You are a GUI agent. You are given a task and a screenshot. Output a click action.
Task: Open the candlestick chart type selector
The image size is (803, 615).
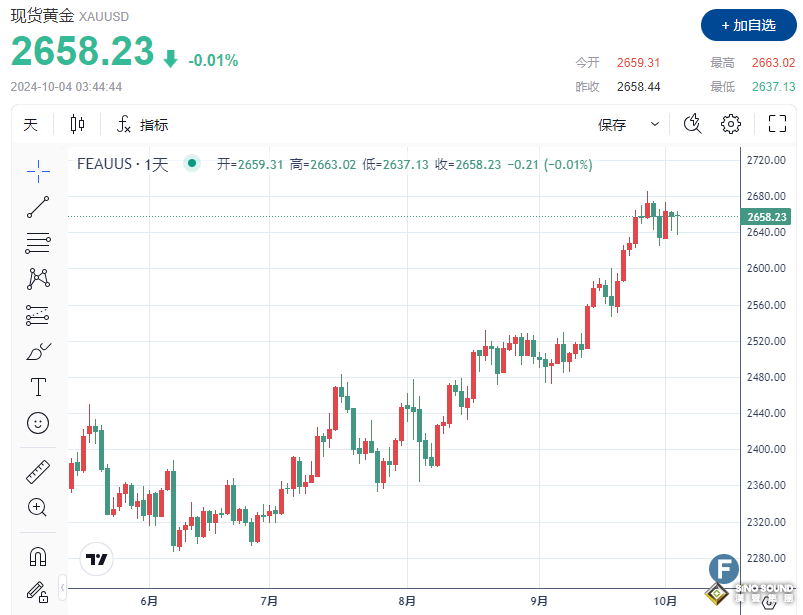[78, 124]
